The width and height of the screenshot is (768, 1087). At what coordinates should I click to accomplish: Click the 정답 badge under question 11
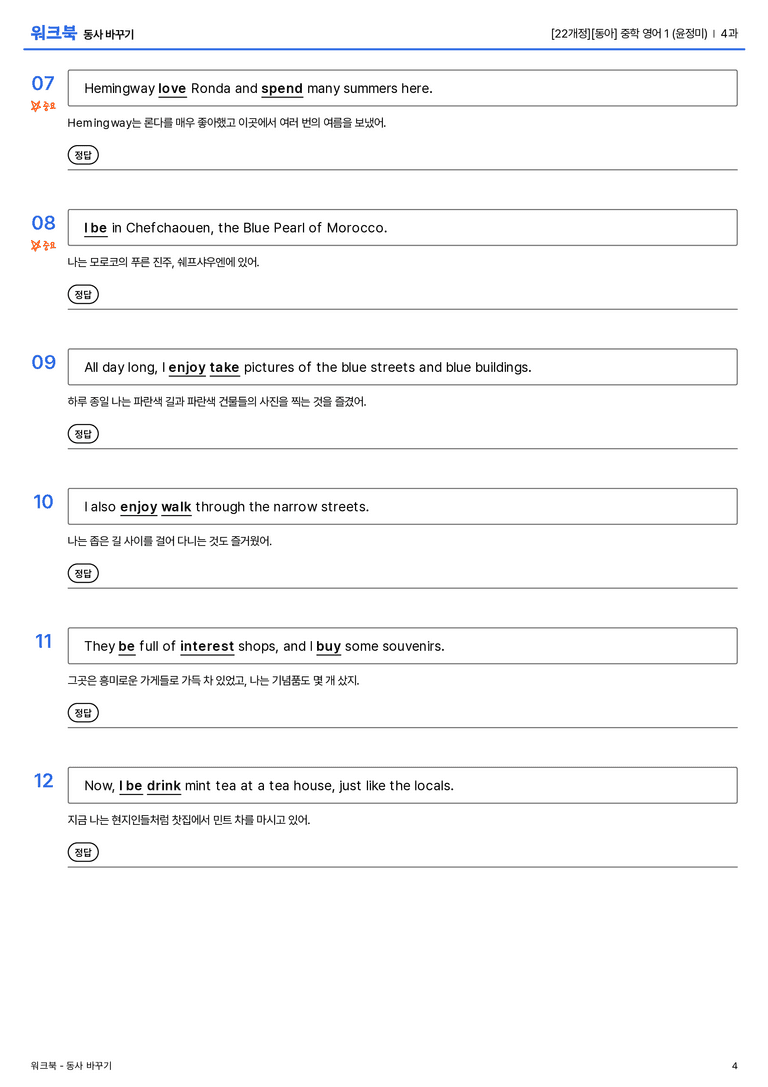(83, 713)
